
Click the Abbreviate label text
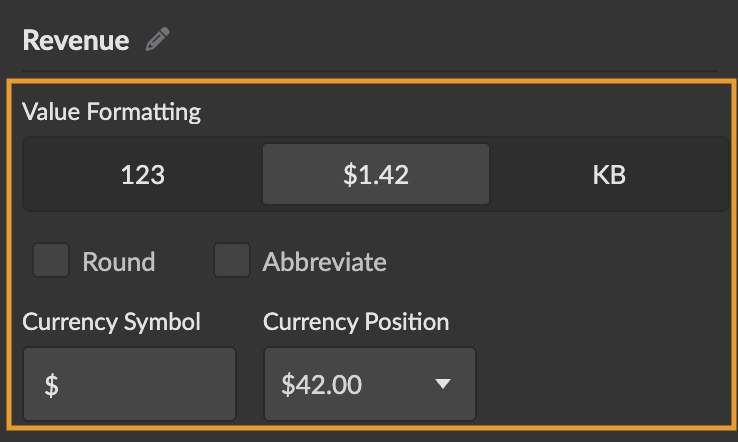[x=324, y=262]
